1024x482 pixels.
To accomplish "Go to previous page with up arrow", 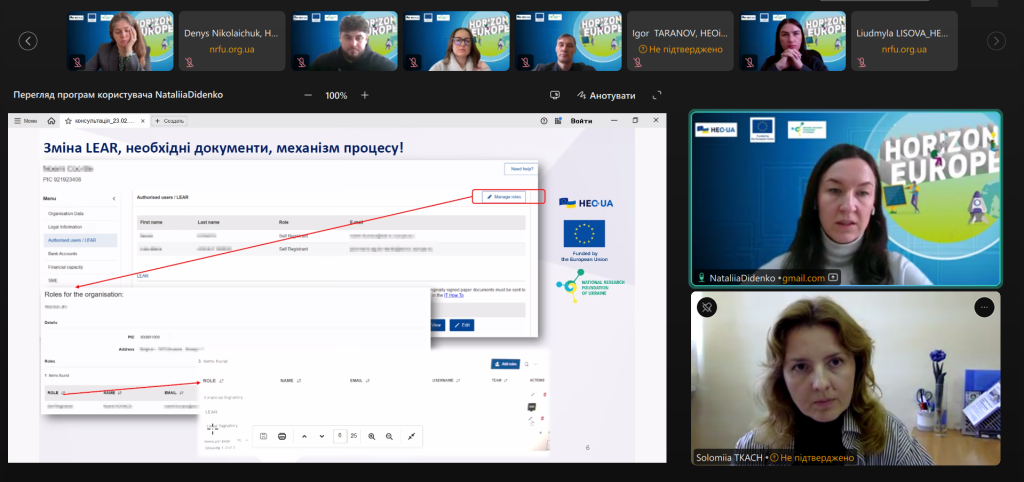I will click(x=305, y=437).
